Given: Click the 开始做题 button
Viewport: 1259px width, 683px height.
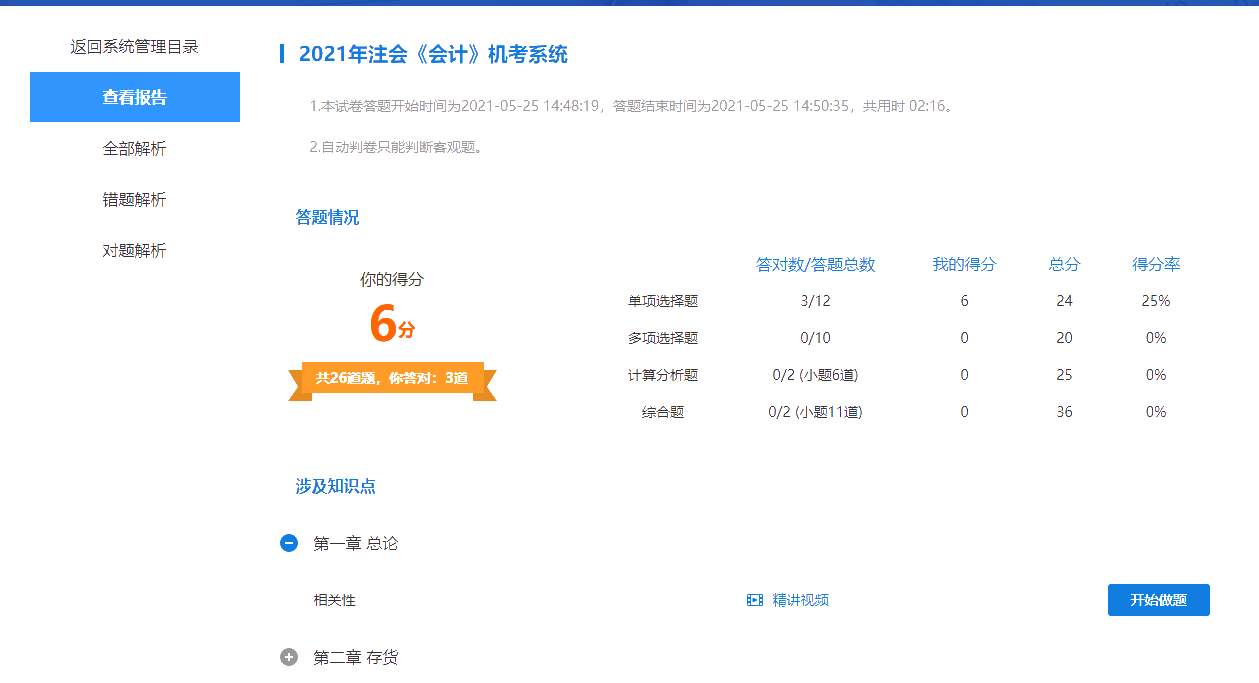Looking at the screenshot, I should tap(1158, 600).
